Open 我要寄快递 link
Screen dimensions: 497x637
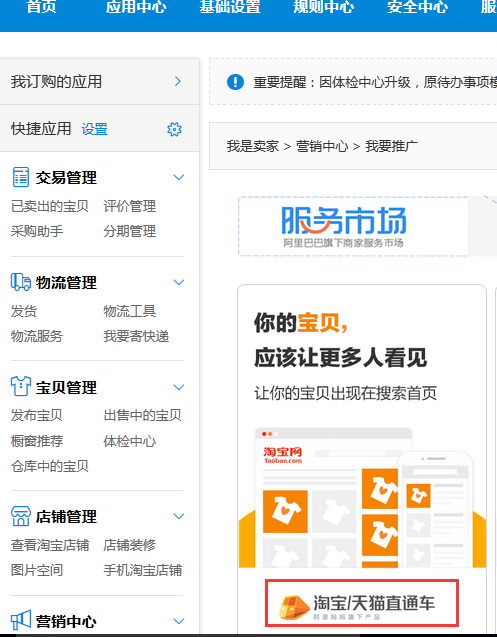pos(136,336)
